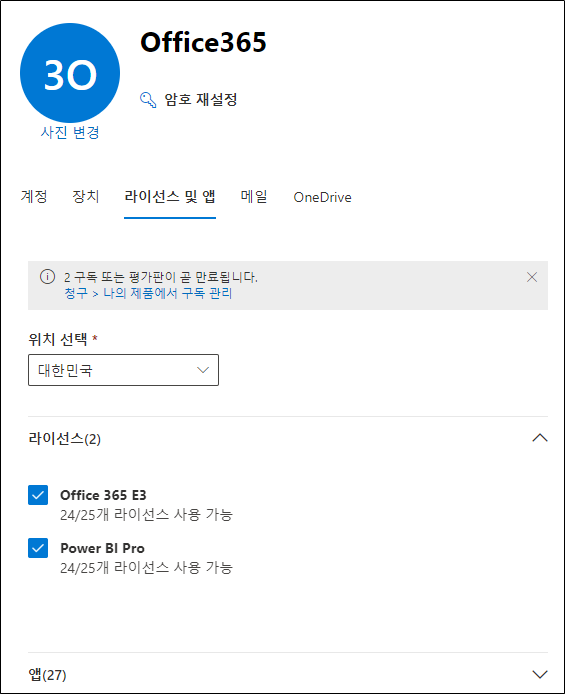The image size is (565, 694).
Task: Click the 청구 > 나의 제품에서 구독 관리 link
Action: pos(148,293)
